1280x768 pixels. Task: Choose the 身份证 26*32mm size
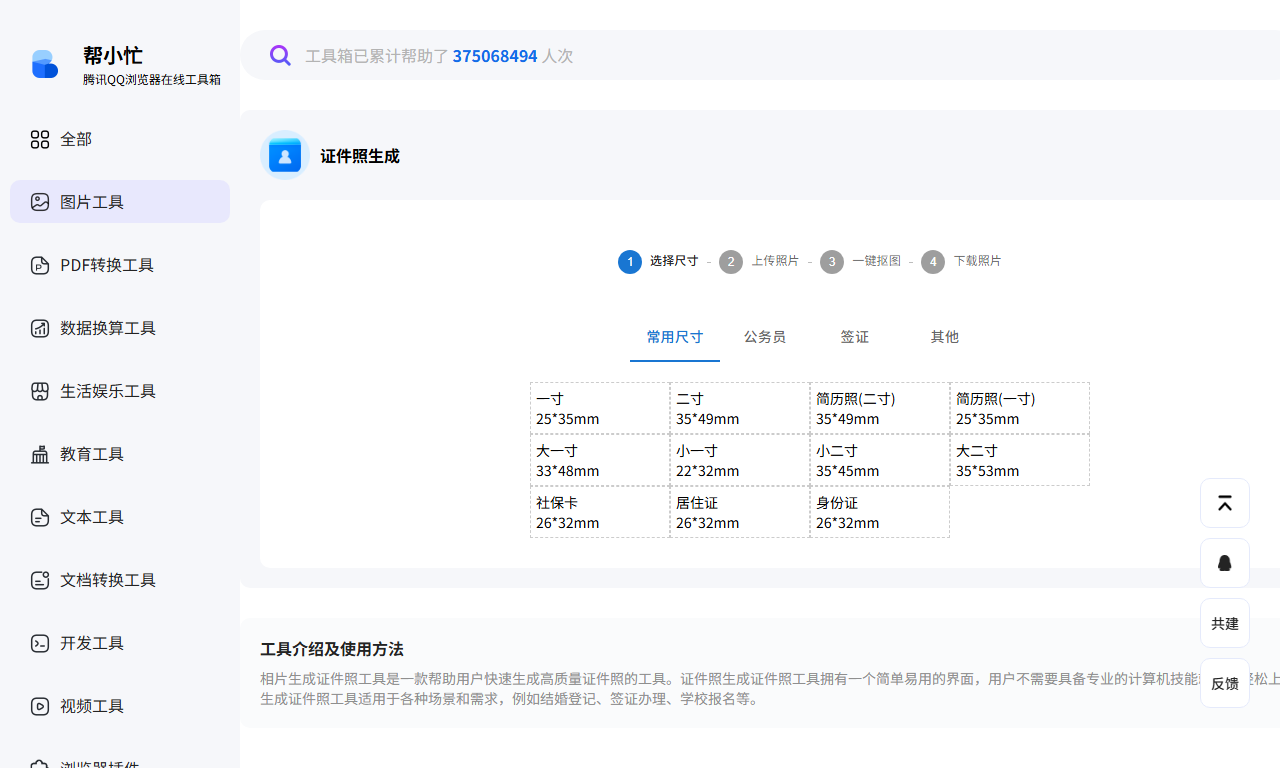click(x=880, y=512)
